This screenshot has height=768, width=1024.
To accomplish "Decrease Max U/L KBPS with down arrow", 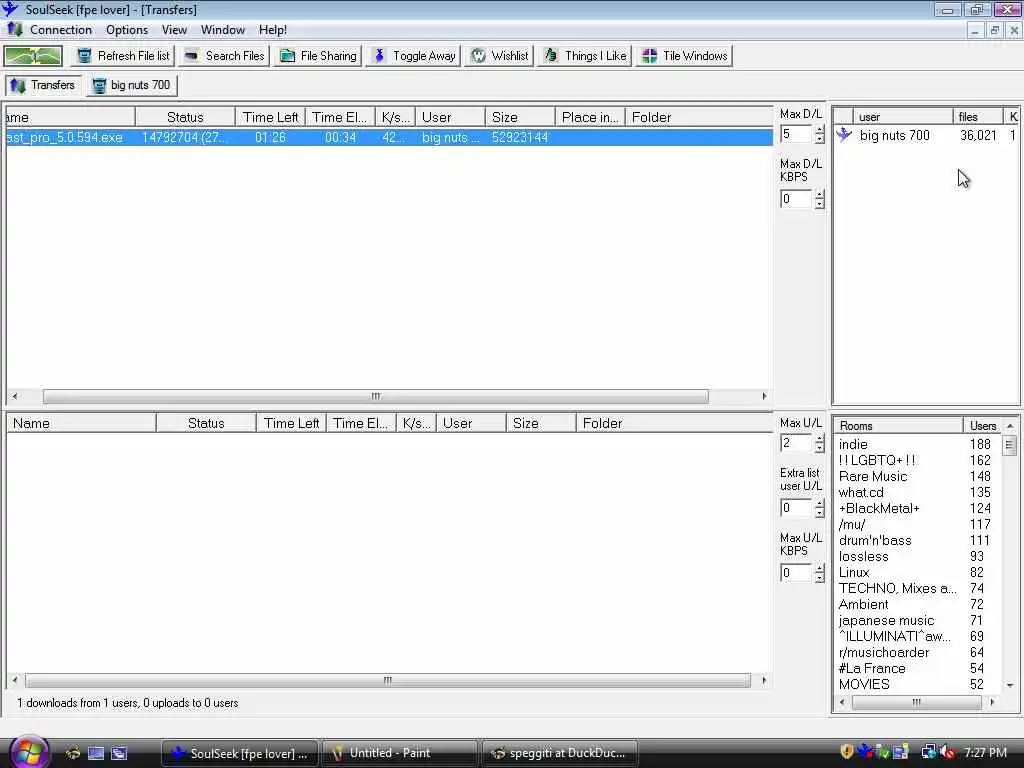I will tap(820, 577).
